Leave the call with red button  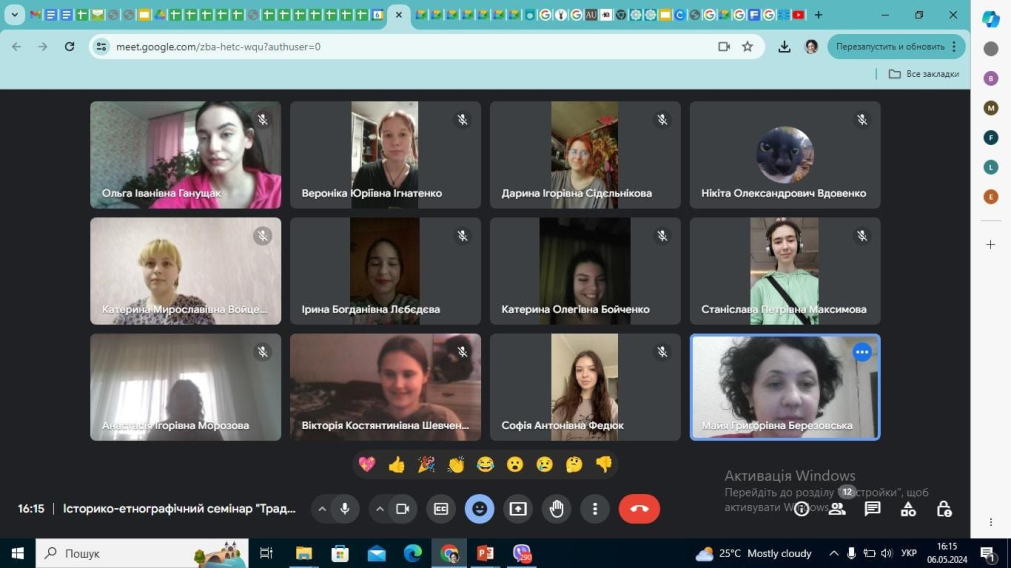pyautogui.click(x=640, y=509)
